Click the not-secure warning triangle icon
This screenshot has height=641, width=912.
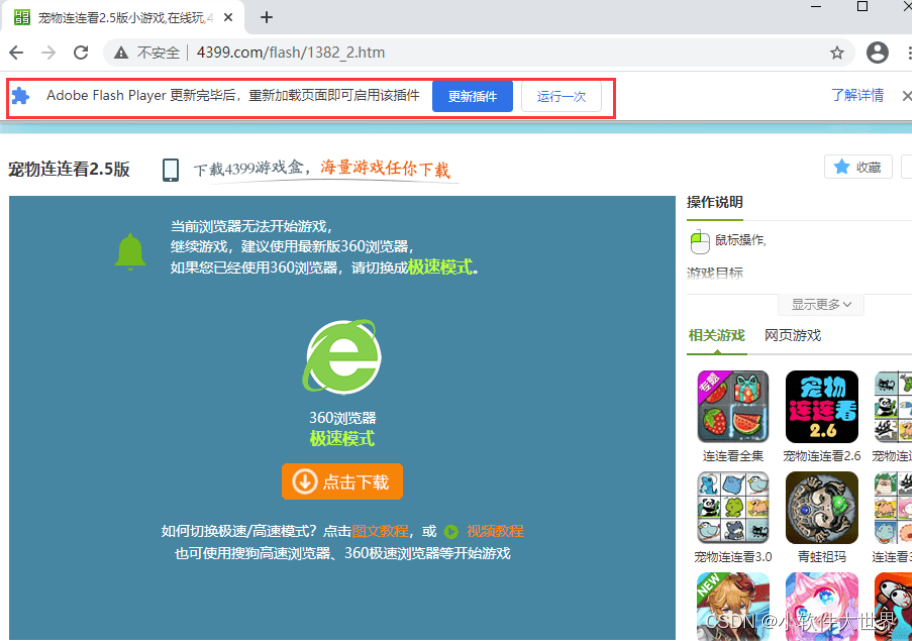121,53
